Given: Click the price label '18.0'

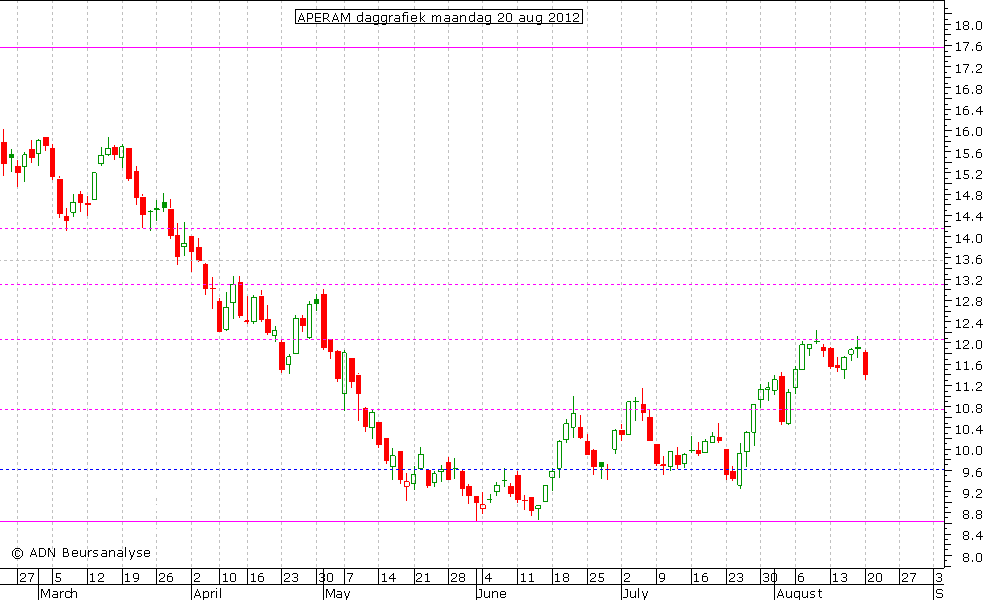Looking at the screenshot, I should point(968,26).
